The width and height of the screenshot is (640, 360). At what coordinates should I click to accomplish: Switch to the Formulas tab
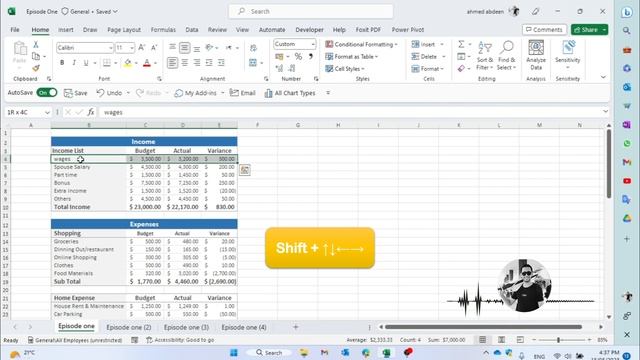pyautogui.click(x=163, y=29)
